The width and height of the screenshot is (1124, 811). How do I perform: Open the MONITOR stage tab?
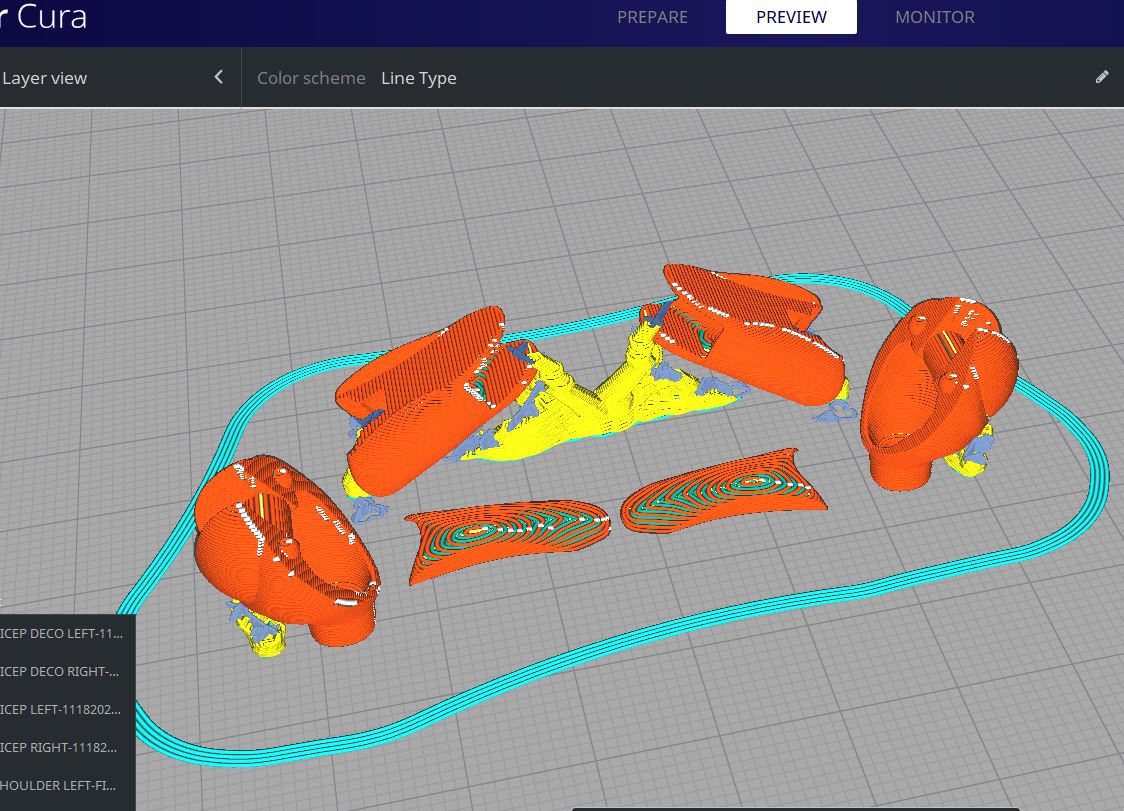[934, 17]
